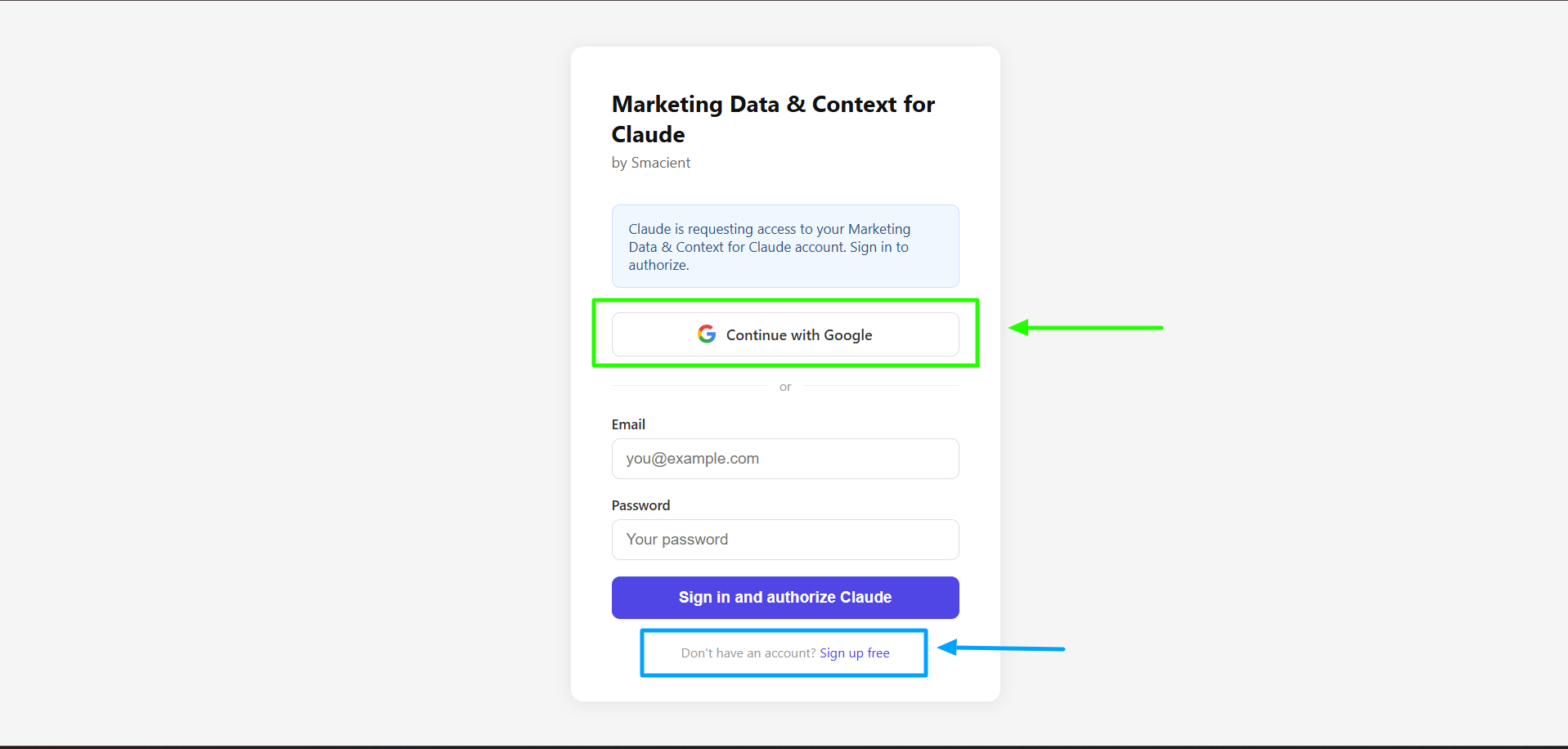The width and height of the screenshot is (1568, 749).
Task: Click the Continue with Google button
Action: point(785,334)
